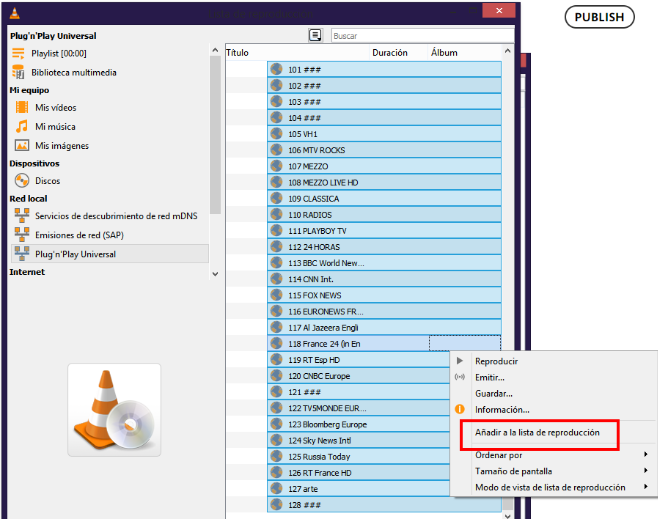This screenshot has width=658, height=525.
Task: Click the stream icon beside Emitir
Action: pyautogui.click(x=460, y=377)
